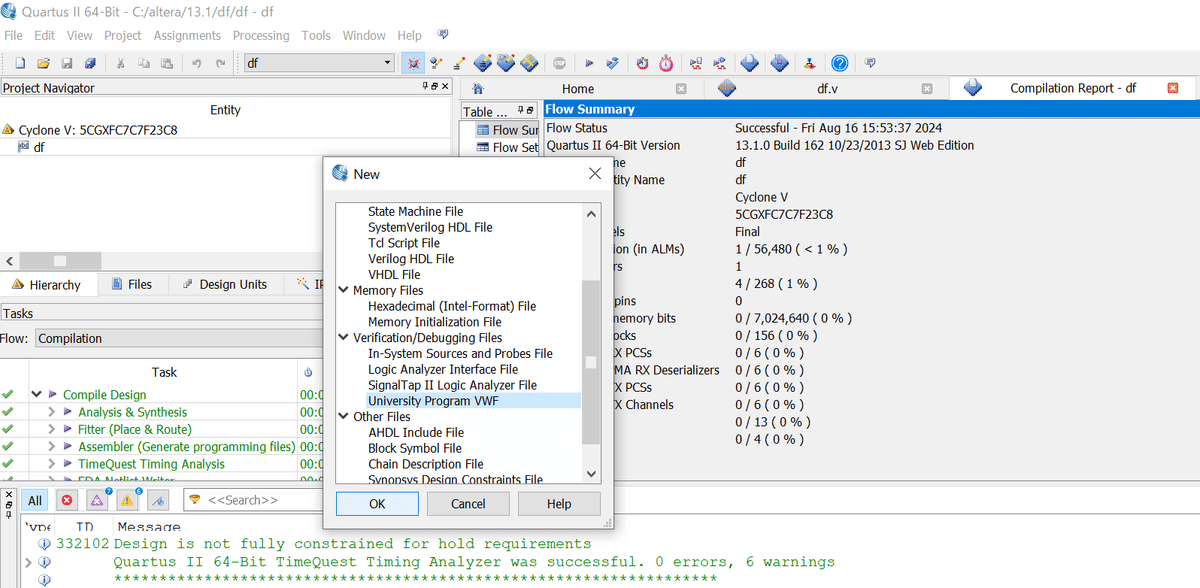This screenshot has width=1200, height=588.
Task: Select VHDL File in the list
Action: (x=394, y=274)
